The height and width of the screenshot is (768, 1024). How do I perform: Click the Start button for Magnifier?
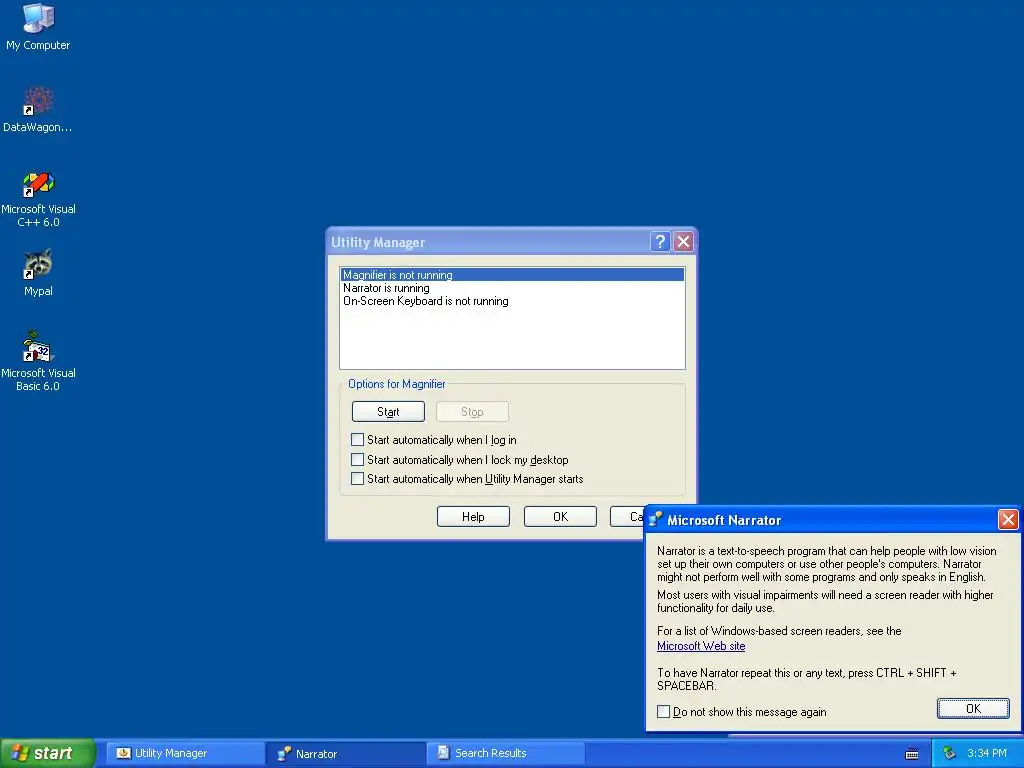(388, 411)
